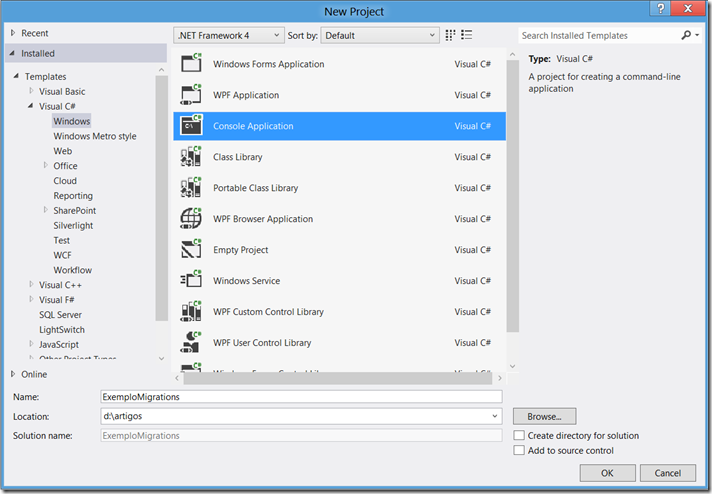Select the Windows Service template icon

pos(191,280)
